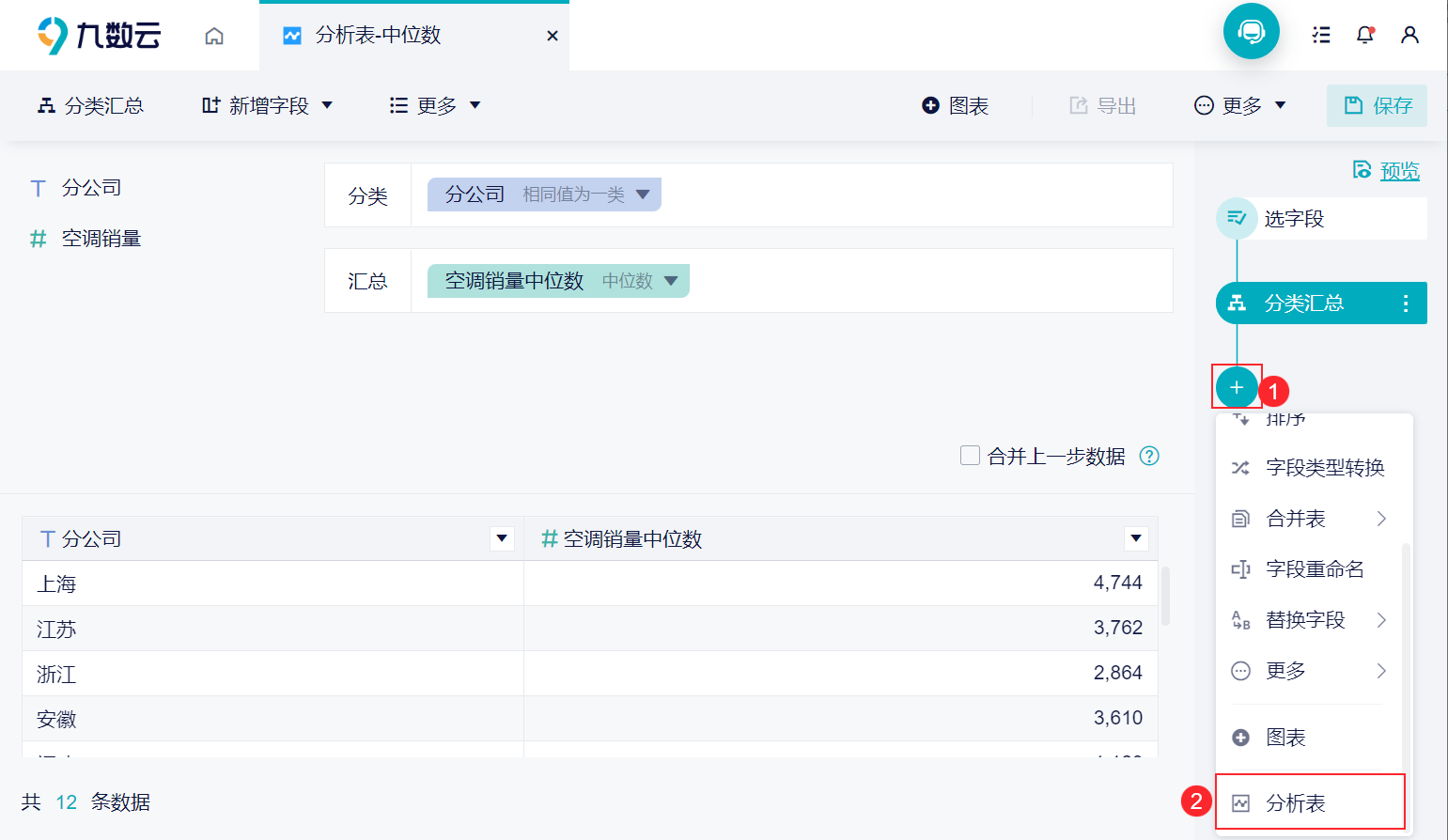Open the 分类汇总 step options menu
Image resolution: width=1448 pixels, height=840 pixels.
[1406, 303]
